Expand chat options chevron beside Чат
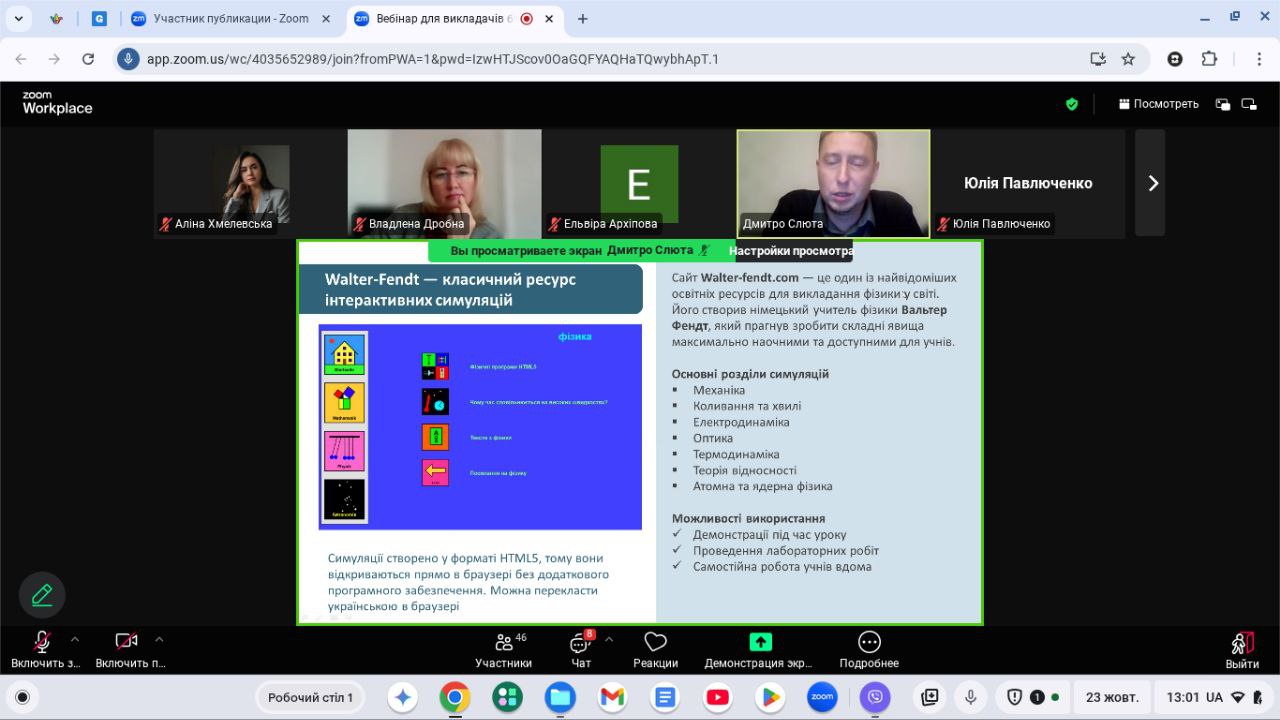 (609, 639)
